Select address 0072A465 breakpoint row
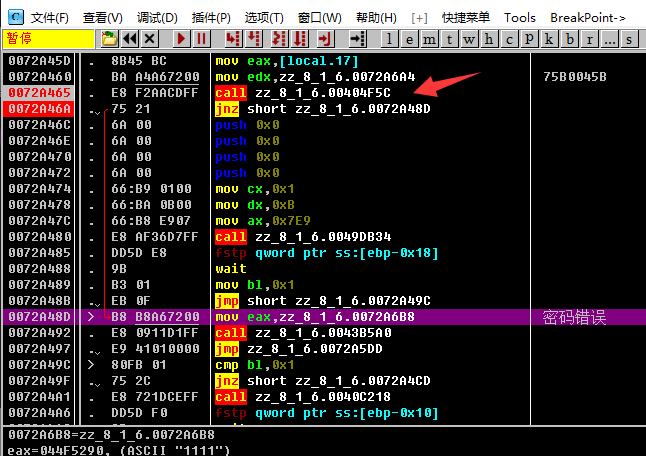This screenshot has height=456, width=646. [39, 93]
